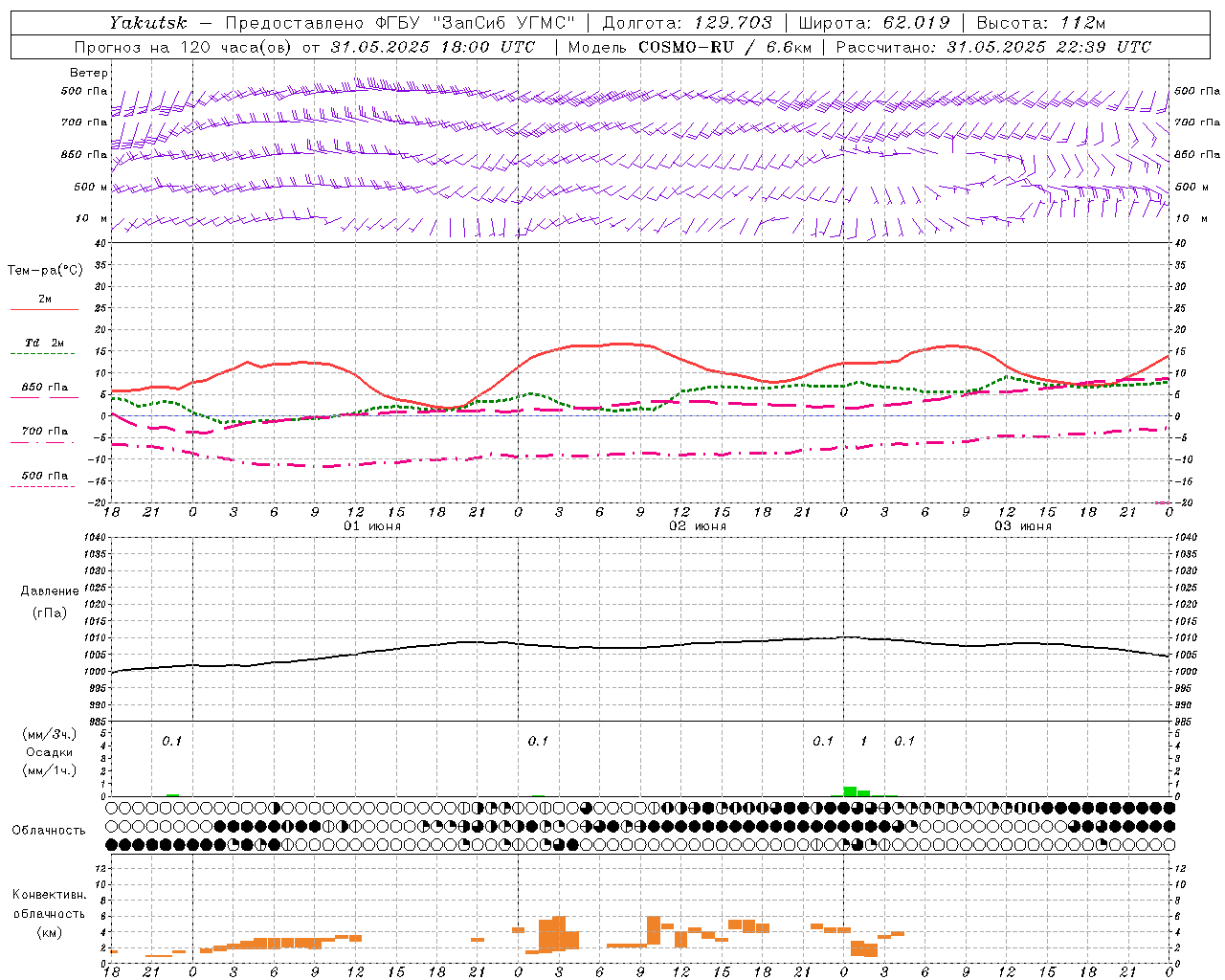Click the '02 июня' date label
This screenshot has height=980, width=1225.
click(x=698, y=526)
